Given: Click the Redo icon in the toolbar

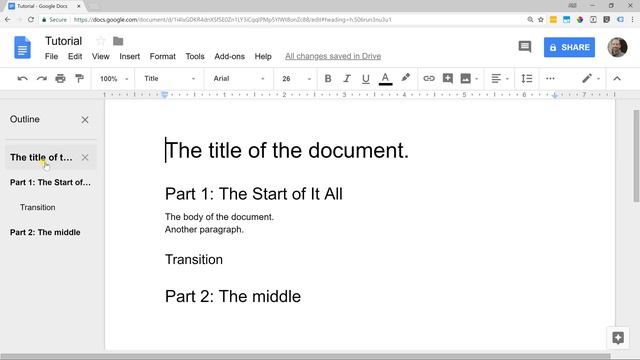Looking at the screenshot, I should click(42, 78).
